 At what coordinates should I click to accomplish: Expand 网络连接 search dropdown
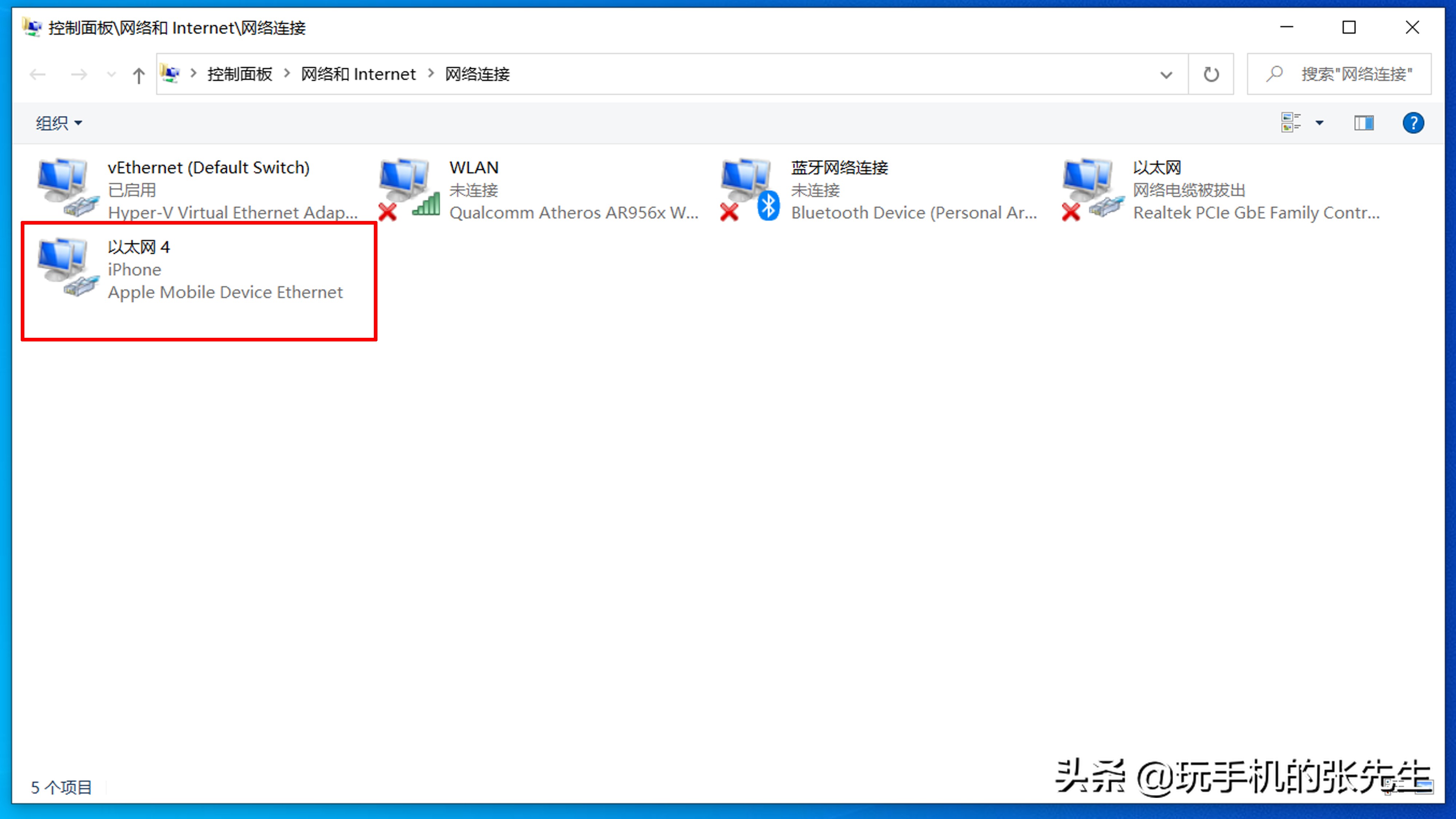click(x=1163, y=74)
